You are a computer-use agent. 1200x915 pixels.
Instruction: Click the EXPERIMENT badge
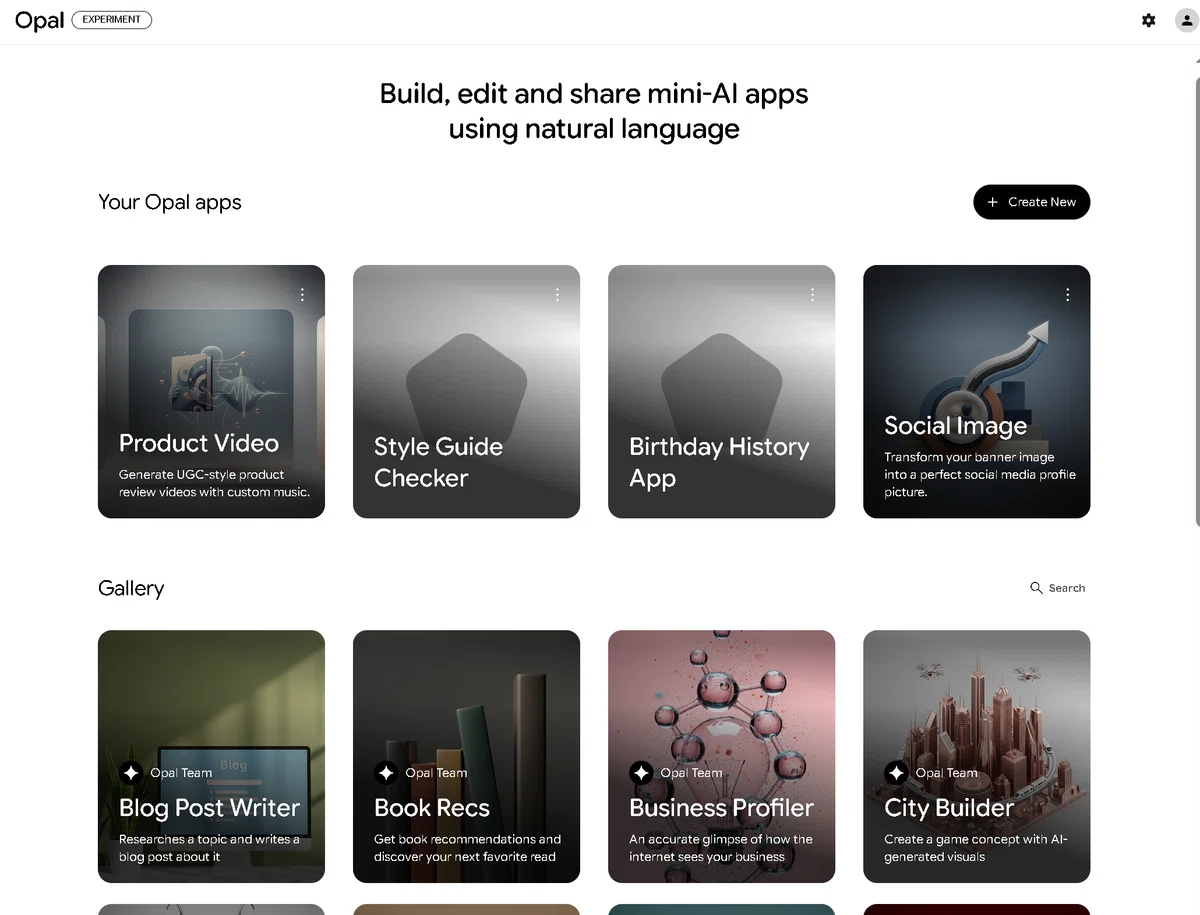click(112, 19)
